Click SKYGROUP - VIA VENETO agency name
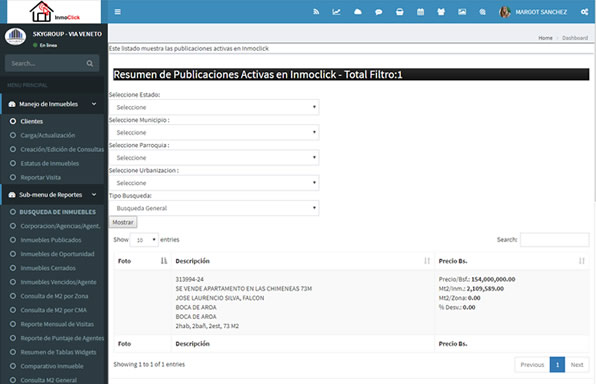The image size is (596, 384). coord(67,34)
